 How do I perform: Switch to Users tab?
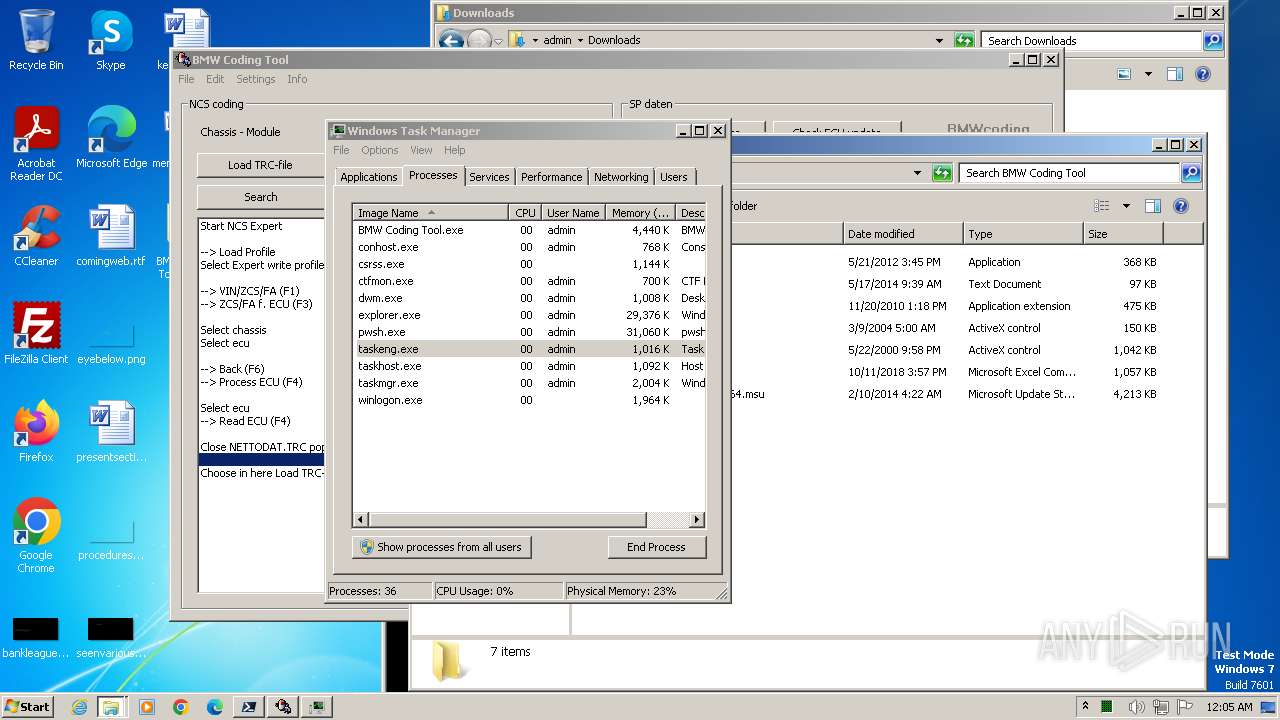tap(674, 177)
